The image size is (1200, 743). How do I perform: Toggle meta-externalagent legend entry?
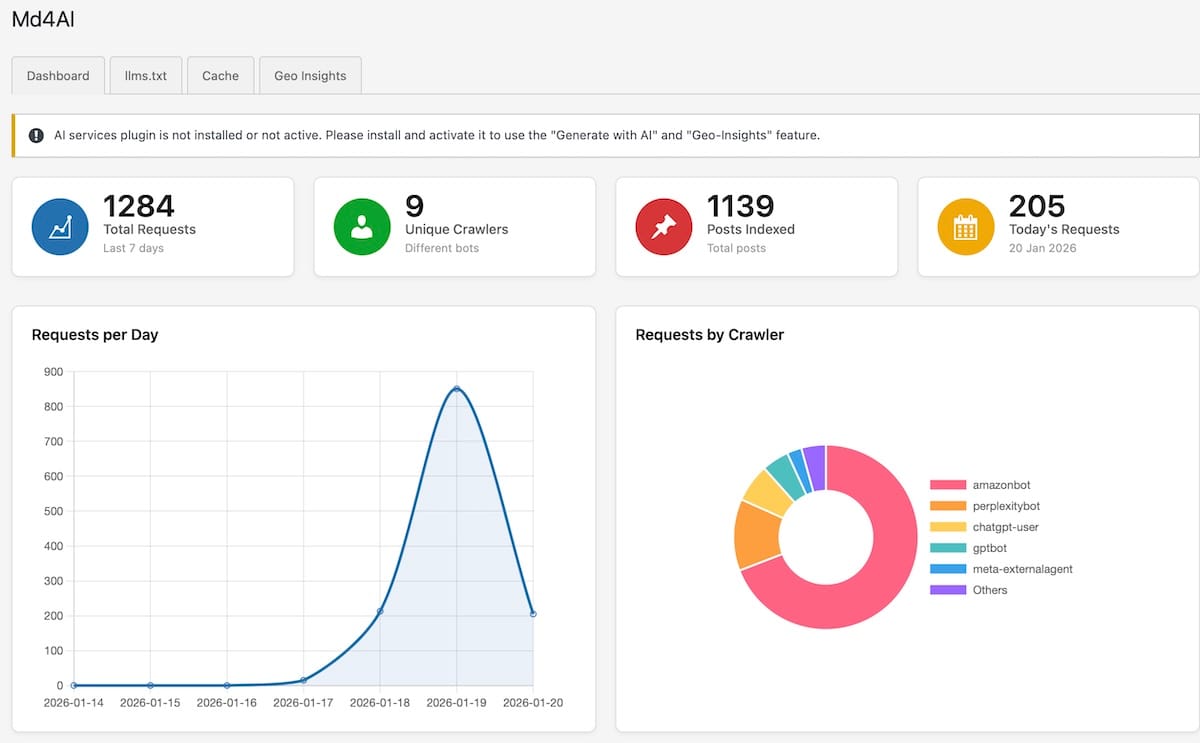point(1022,569)
